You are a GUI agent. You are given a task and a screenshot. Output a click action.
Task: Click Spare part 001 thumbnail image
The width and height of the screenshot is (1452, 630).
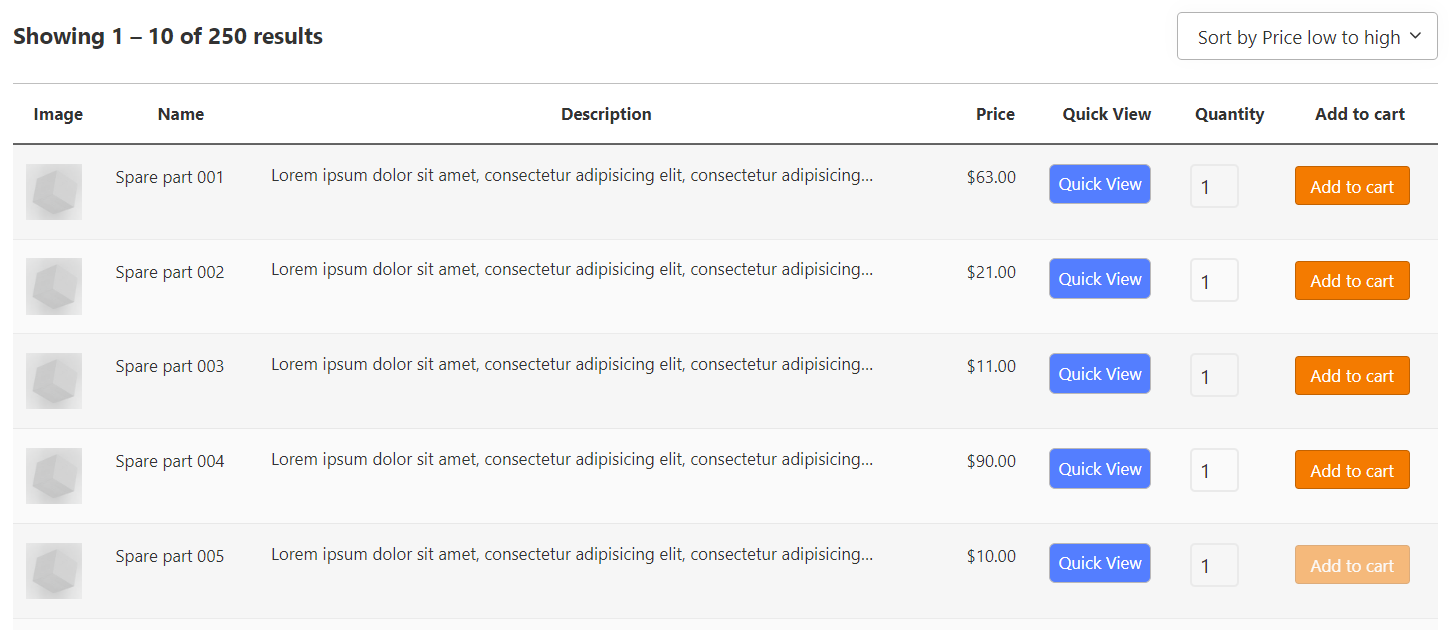tap(54, 192)
